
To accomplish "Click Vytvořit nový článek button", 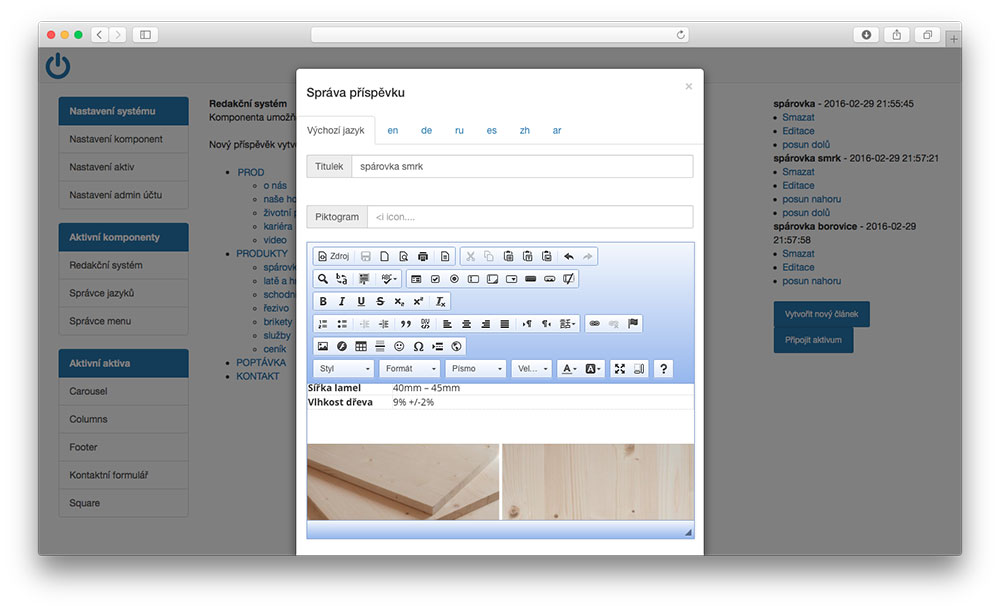I will click(x=820, y=314).
